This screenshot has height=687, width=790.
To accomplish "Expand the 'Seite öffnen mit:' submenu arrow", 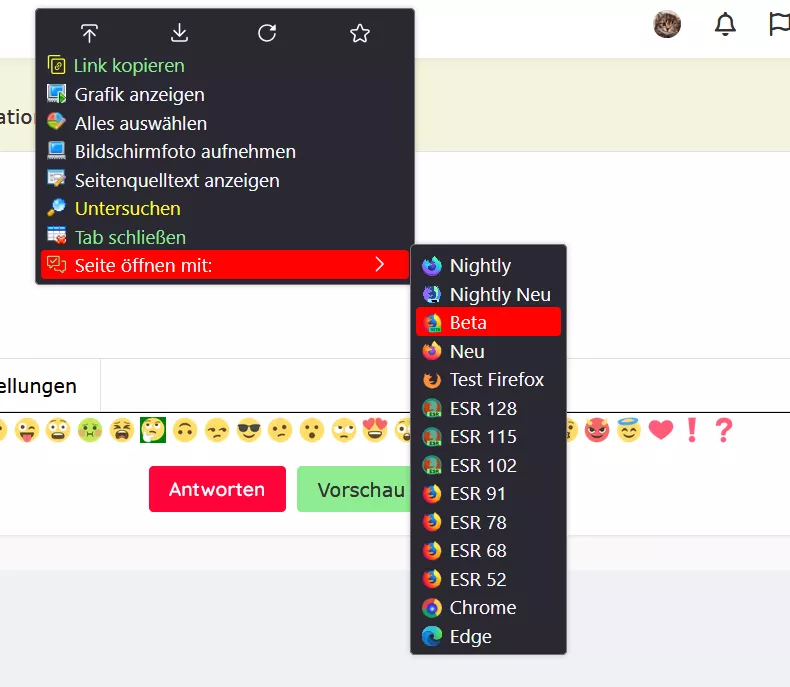I will tap(380, 264).
